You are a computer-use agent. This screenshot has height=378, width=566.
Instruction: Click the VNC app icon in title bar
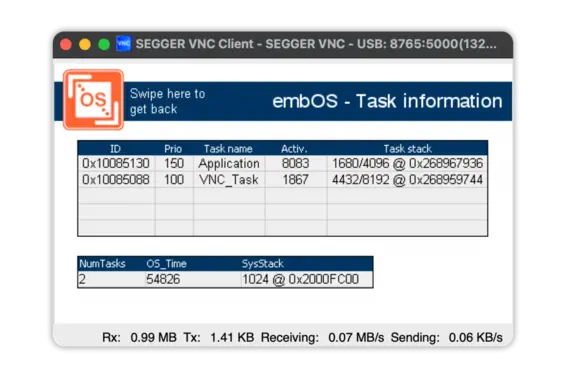point(123,44)
